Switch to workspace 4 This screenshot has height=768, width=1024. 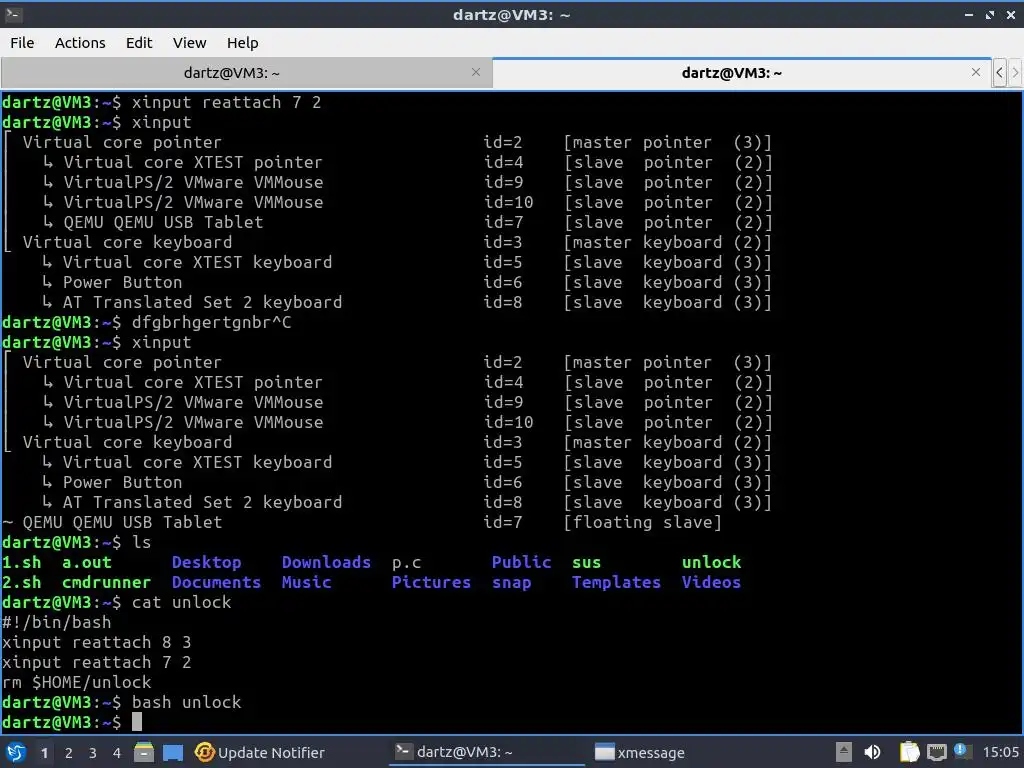point(116,753)
